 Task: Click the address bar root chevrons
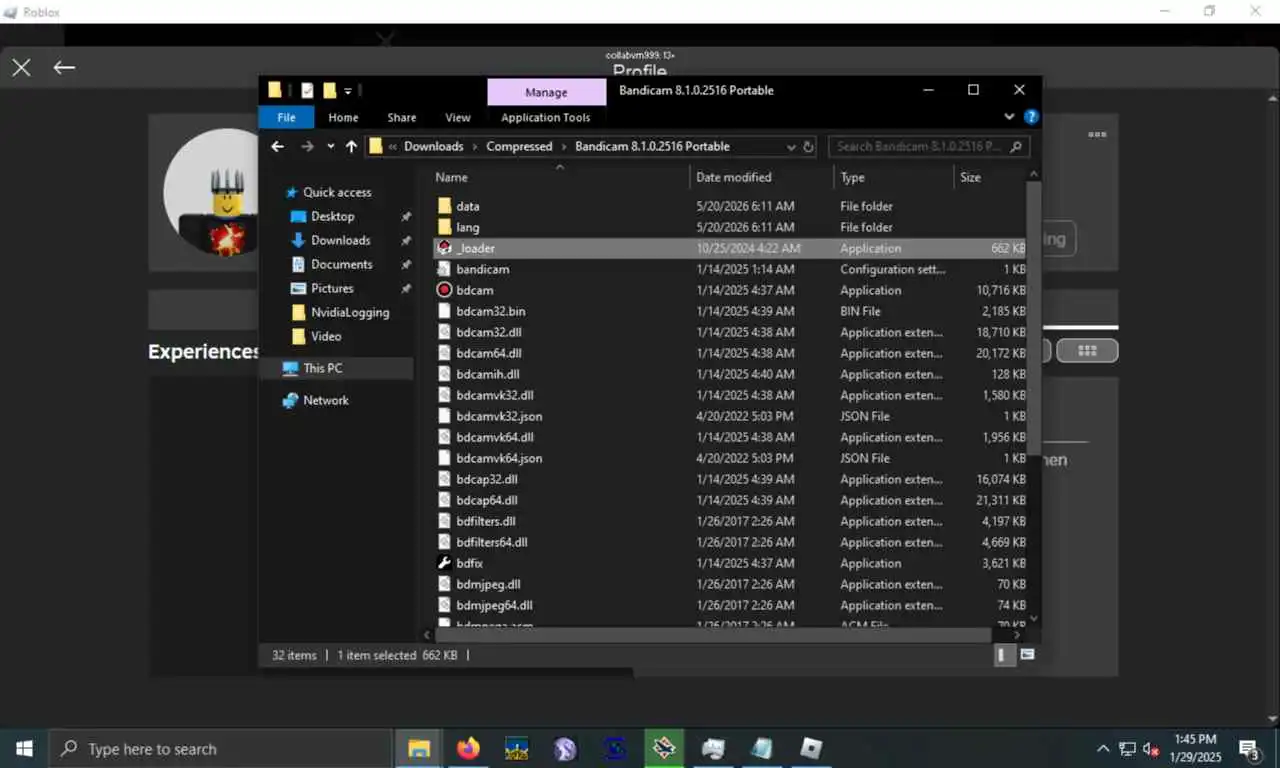pos(393,146)
